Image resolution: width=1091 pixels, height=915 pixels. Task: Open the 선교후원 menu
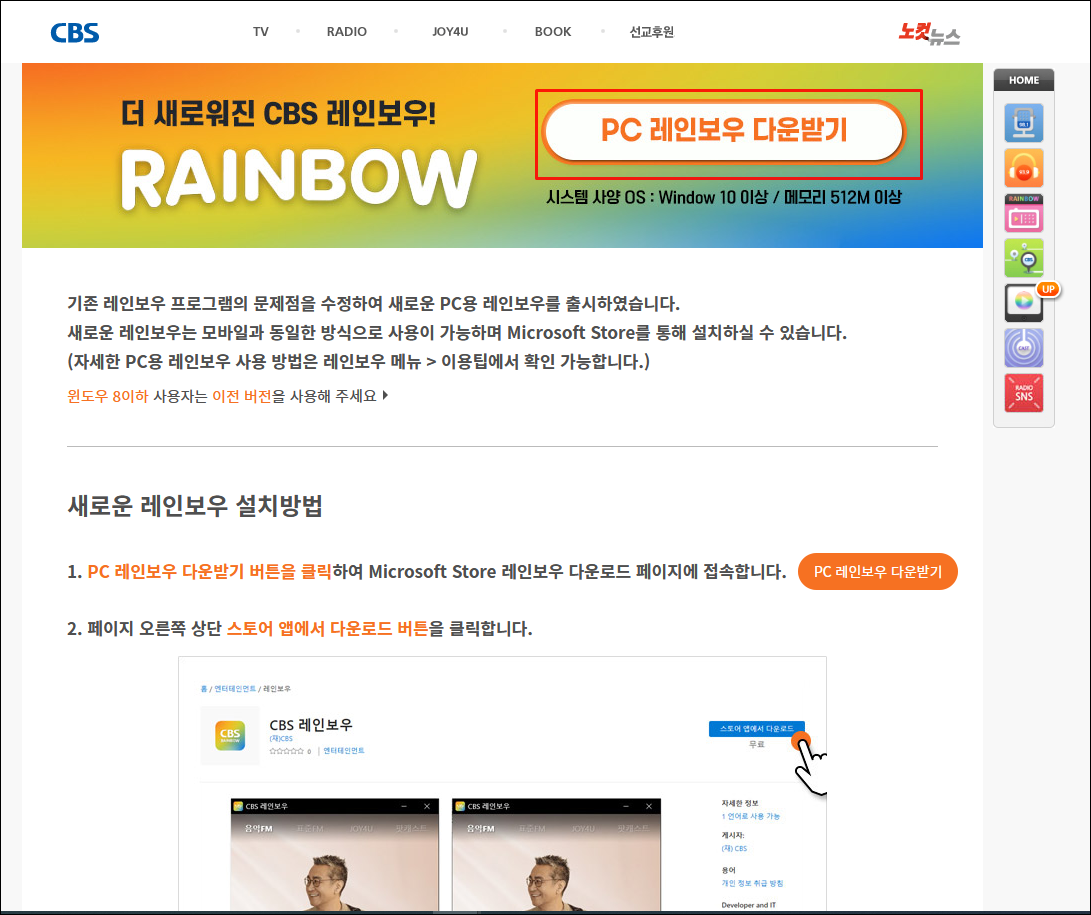pyautogui.click(x=651, y=32)
